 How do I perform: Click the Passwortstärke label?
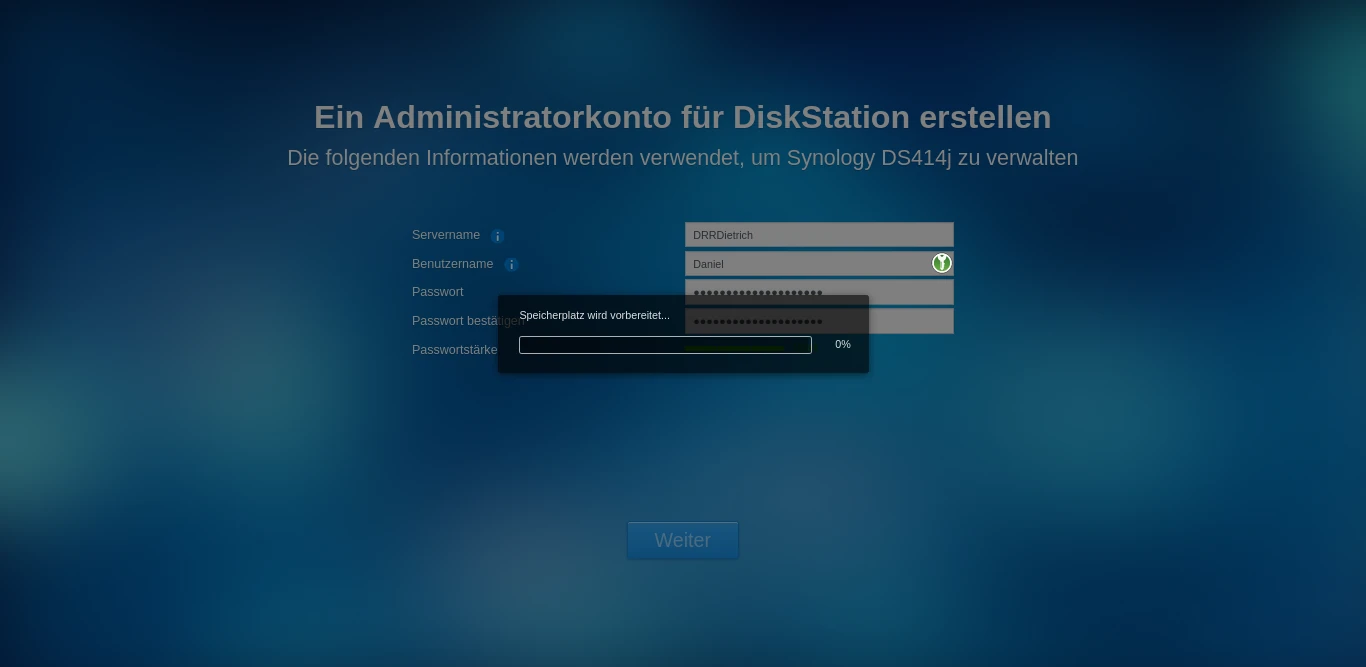[x=454, y=350]
